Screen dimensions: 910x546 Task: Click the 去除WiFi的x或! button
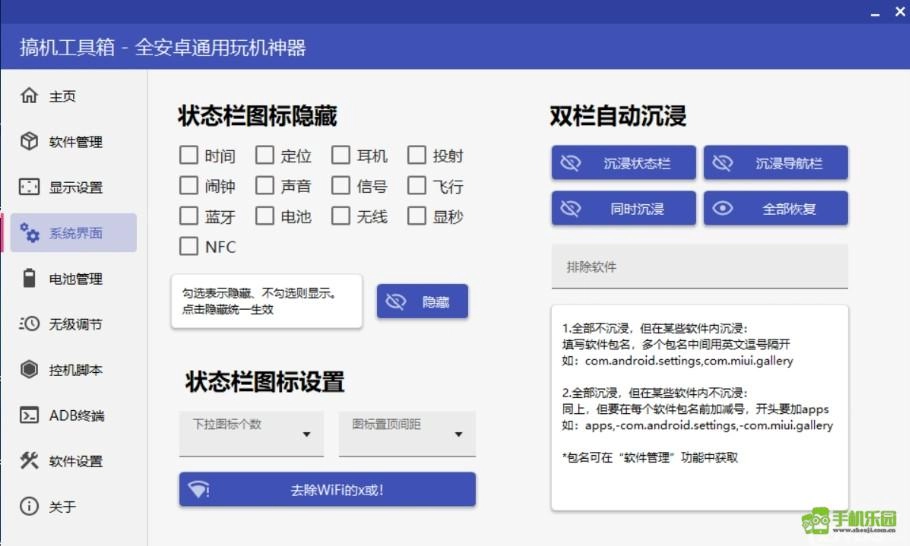(x=327, y=490)
